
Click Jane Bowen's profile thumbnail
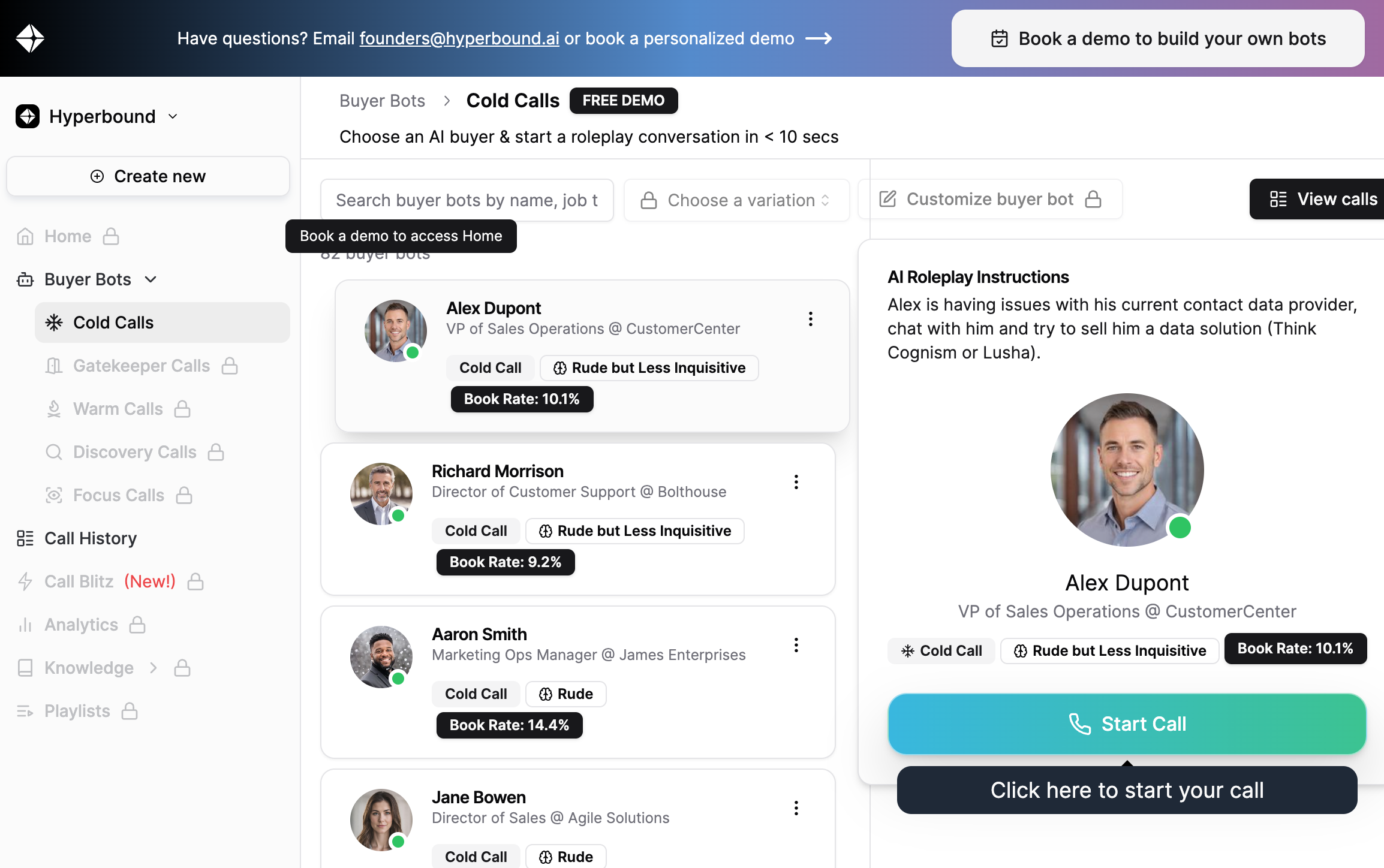click(381, 818)
